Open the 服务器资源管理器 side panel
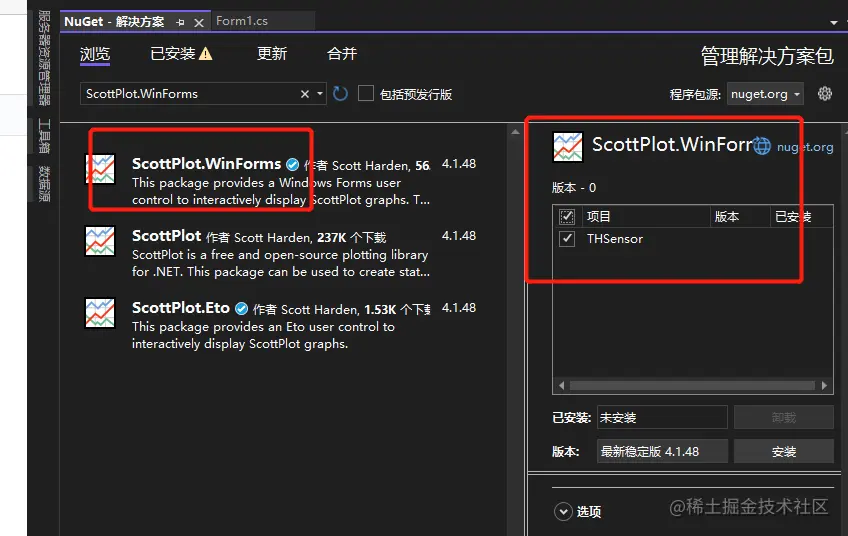 coord(44,57)
